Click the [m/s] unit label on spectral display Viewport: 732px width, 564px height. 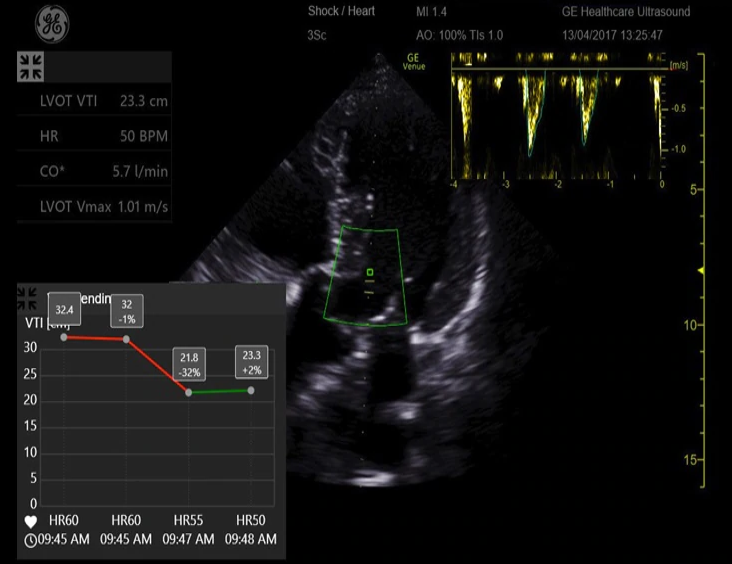679,65
